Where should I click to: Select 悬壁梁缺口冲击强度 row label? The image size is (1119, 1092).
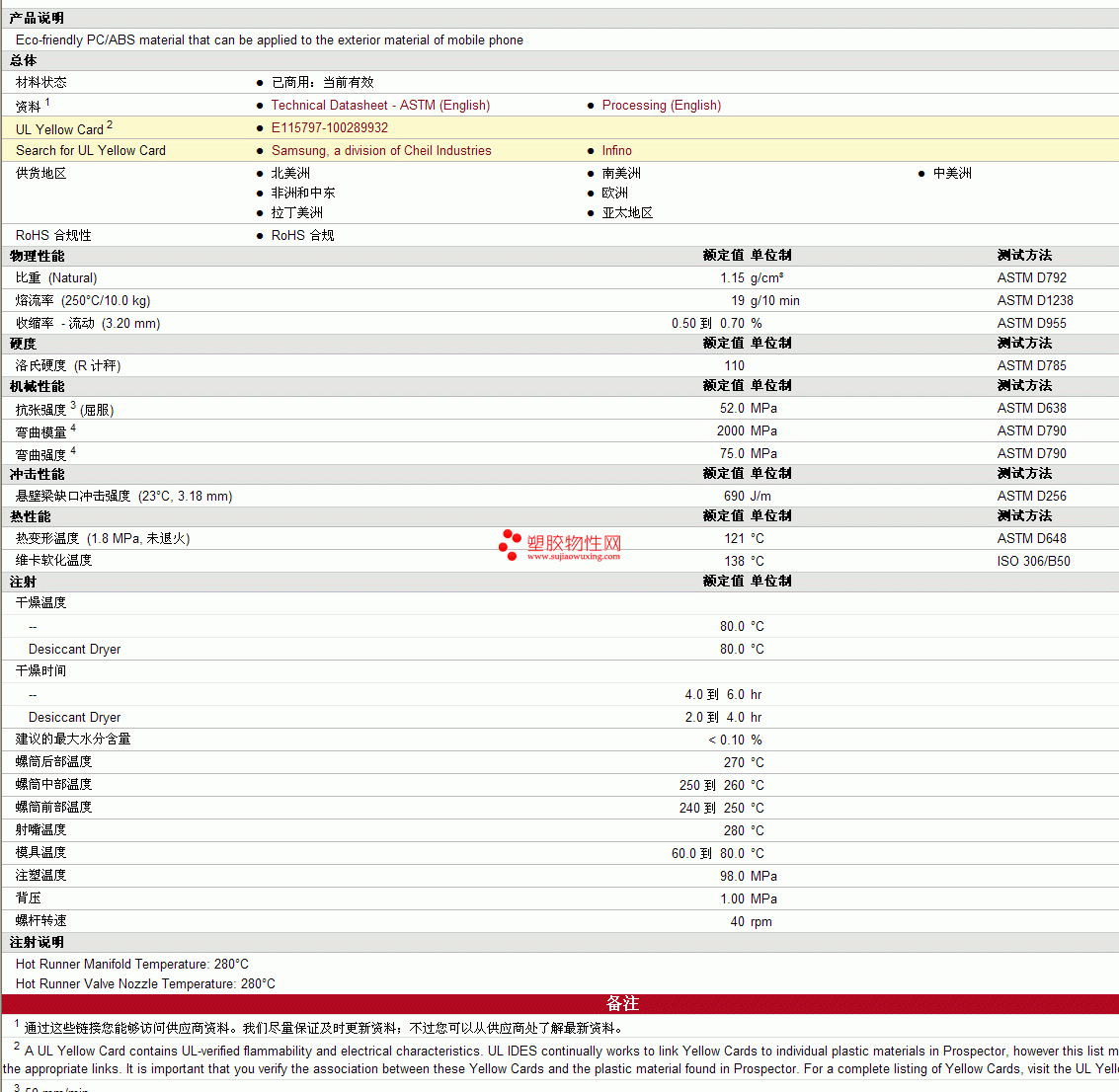pos(124,497)
